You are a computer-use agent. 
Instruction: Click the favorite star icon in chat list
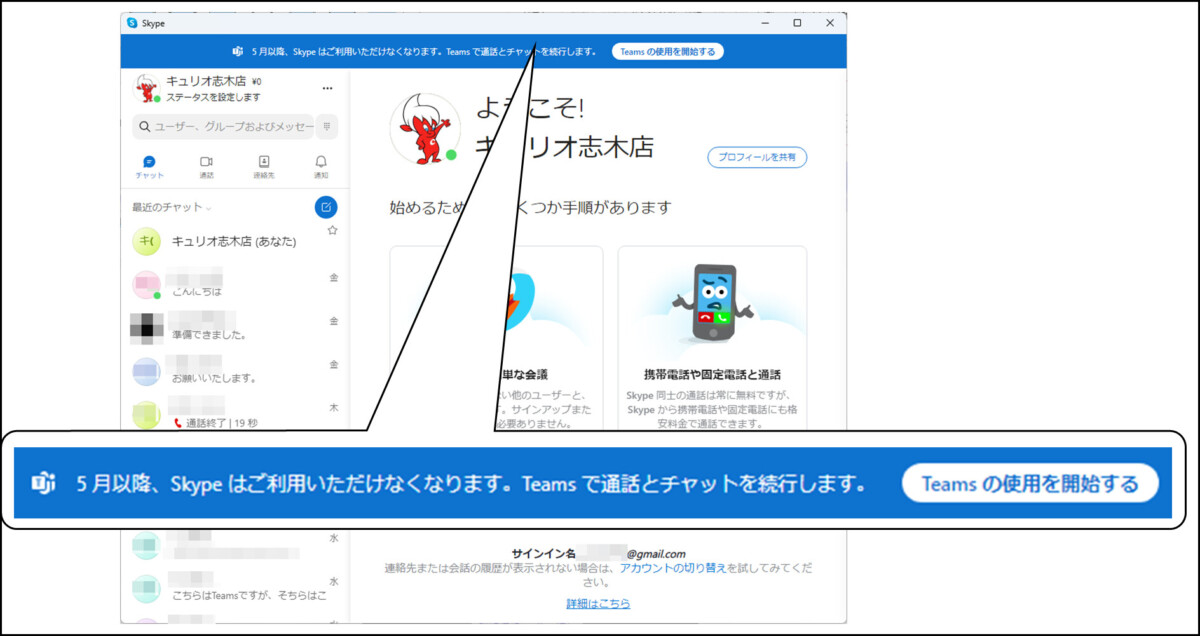click(333, 230)
